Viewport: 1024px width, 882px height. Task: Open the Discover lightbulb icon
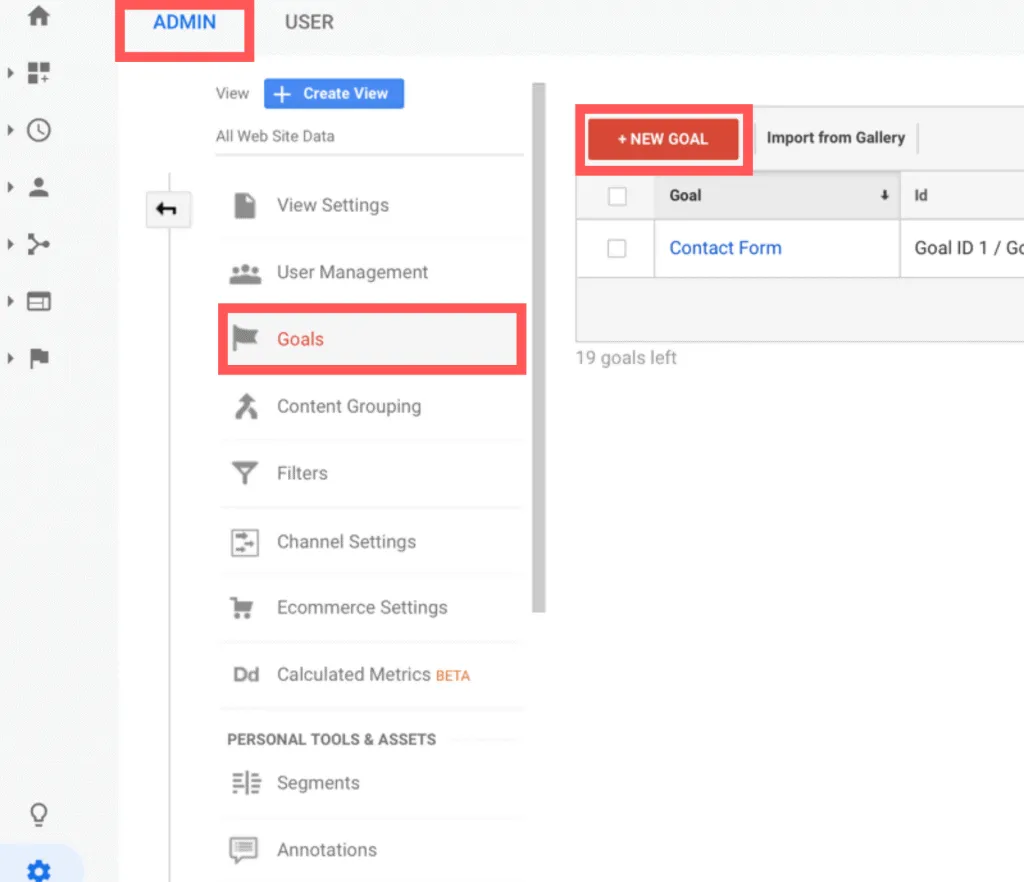(x=38, y=814)
